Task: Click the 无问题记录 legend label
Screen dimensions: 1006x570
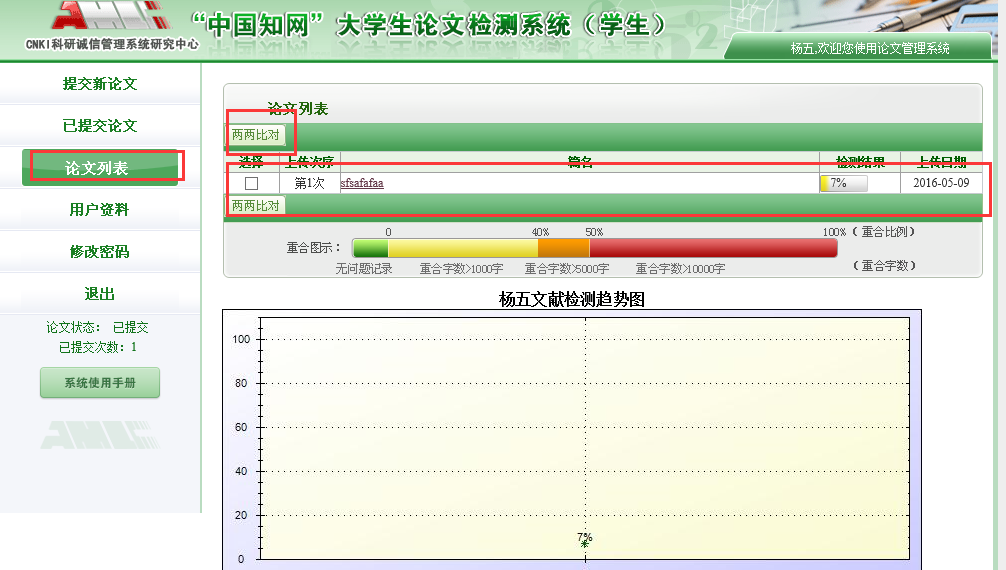Action: click(x=364, y=268)
